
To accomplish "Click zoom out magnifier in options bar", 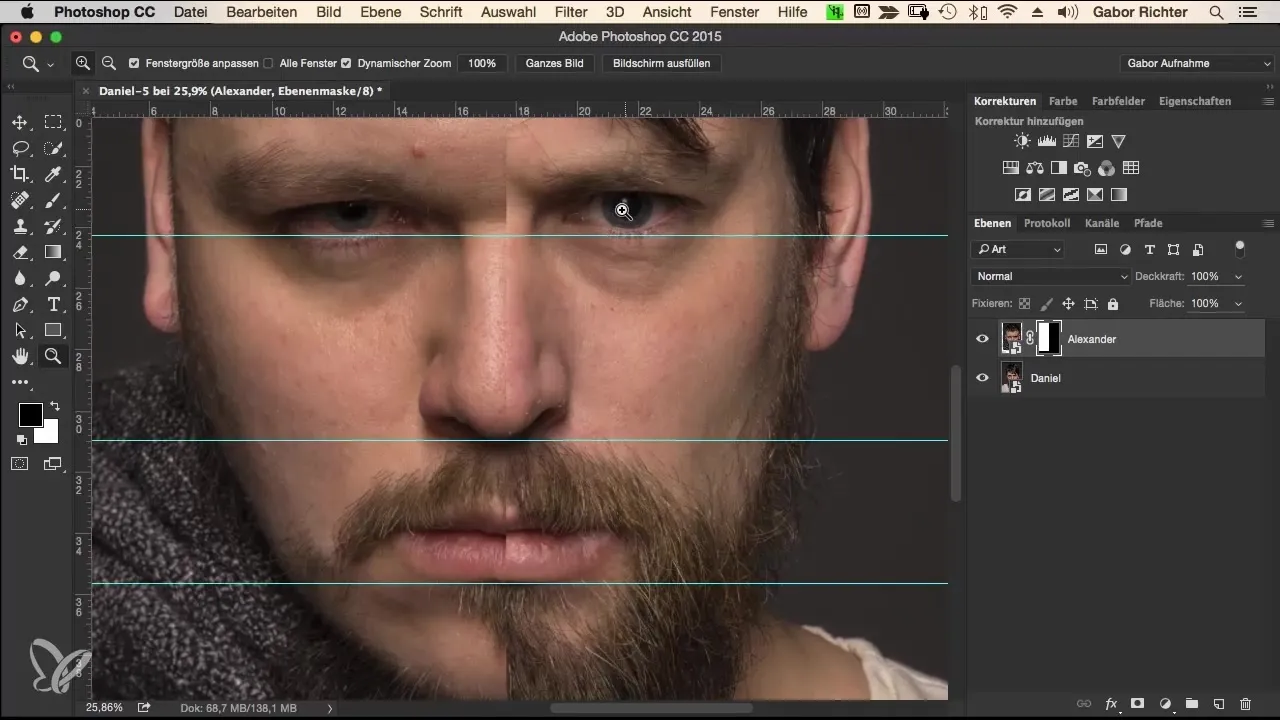I will click(108, 63).
